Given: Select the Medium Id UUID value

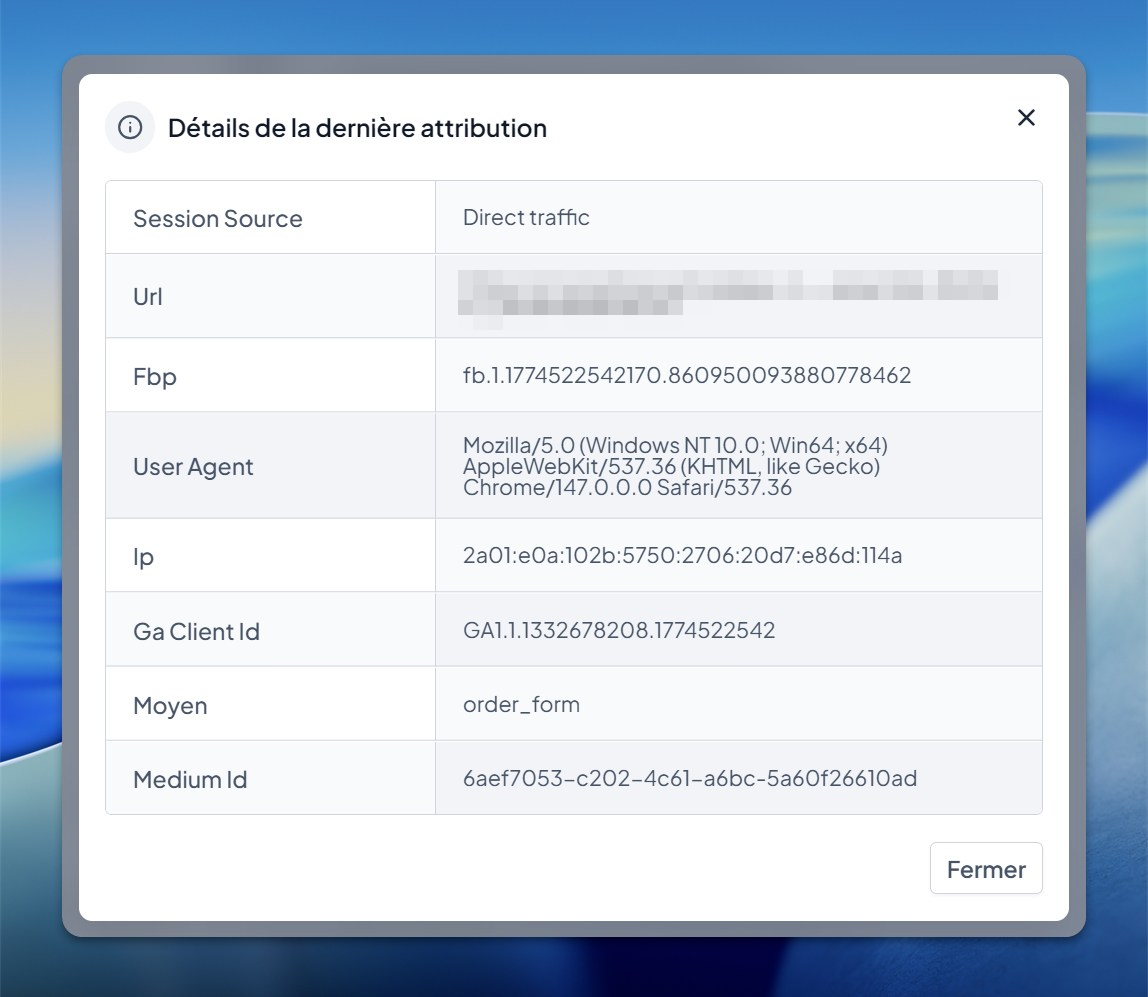Looking at the screenshot, I should (690, 778).
